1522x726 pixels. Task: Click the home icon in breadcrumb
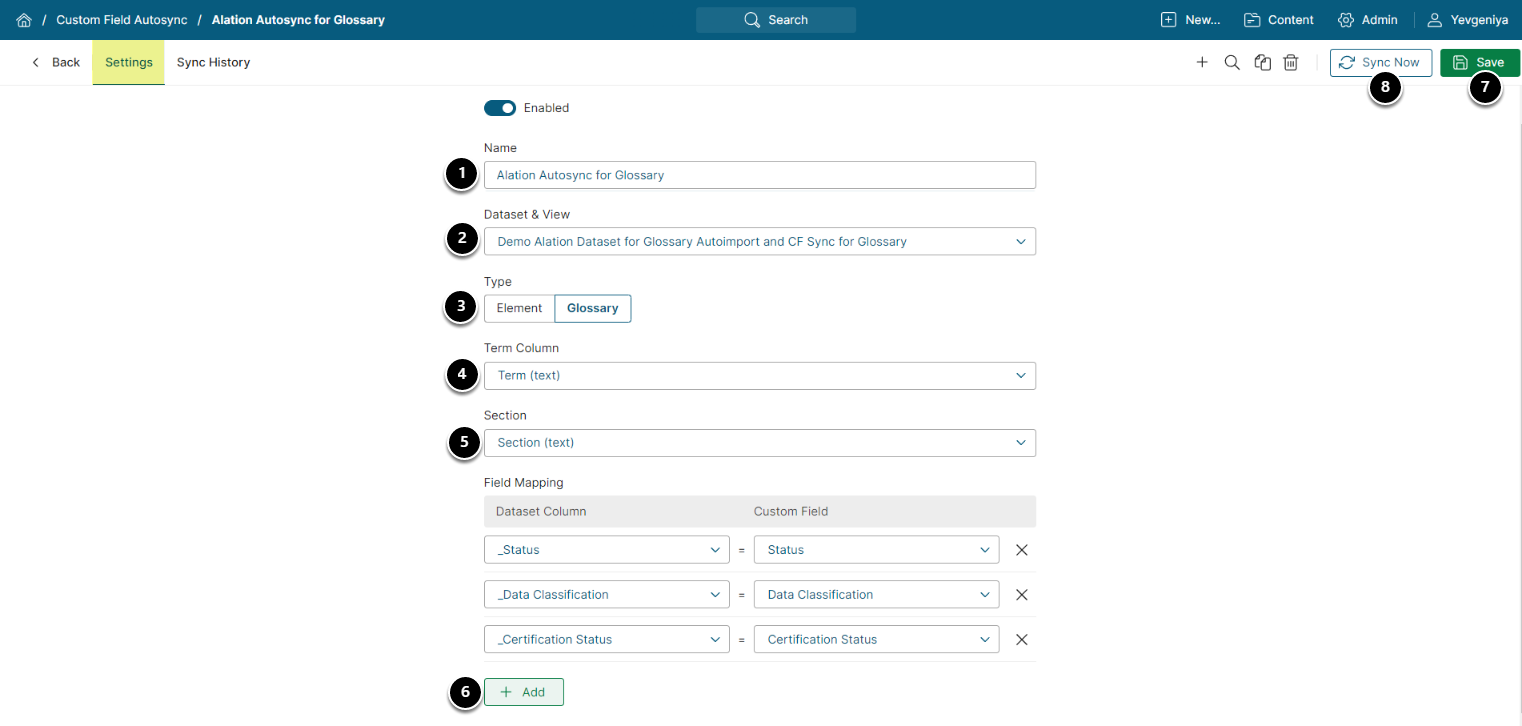pyautogui.click(x=24, y=20)
